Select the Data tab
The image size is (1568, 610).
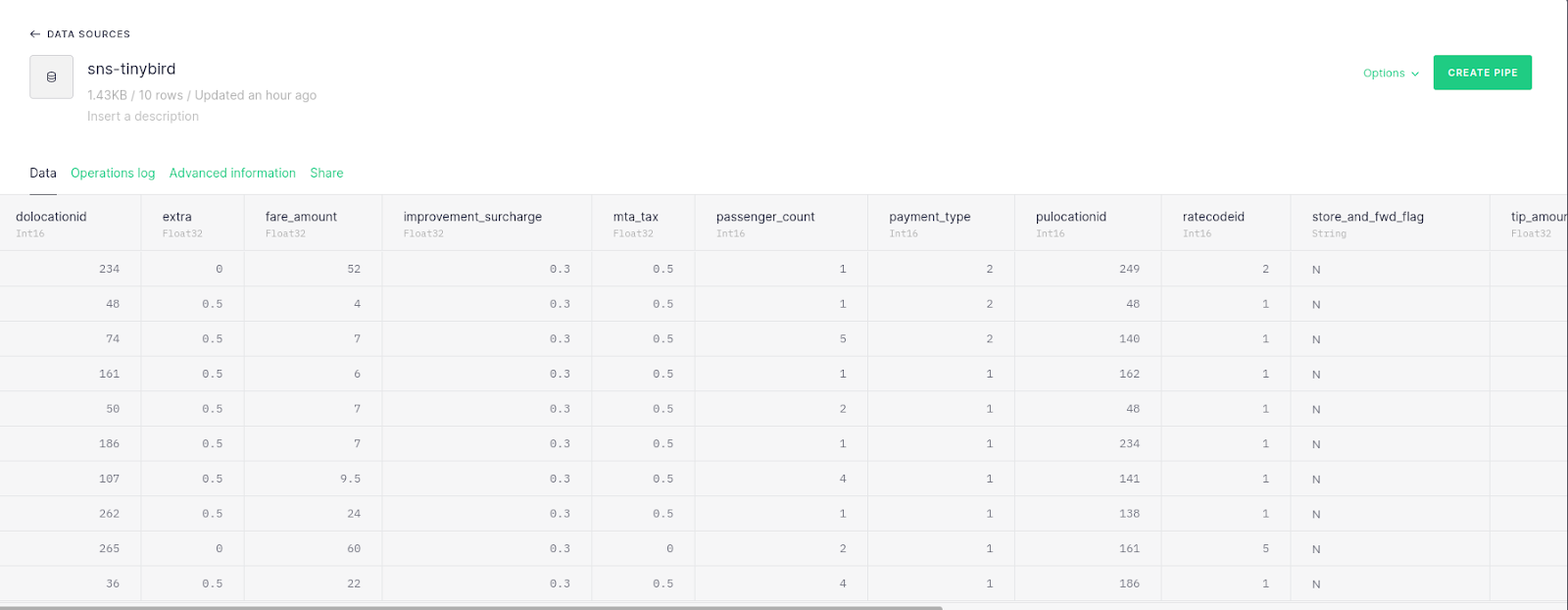click(43, 174)
